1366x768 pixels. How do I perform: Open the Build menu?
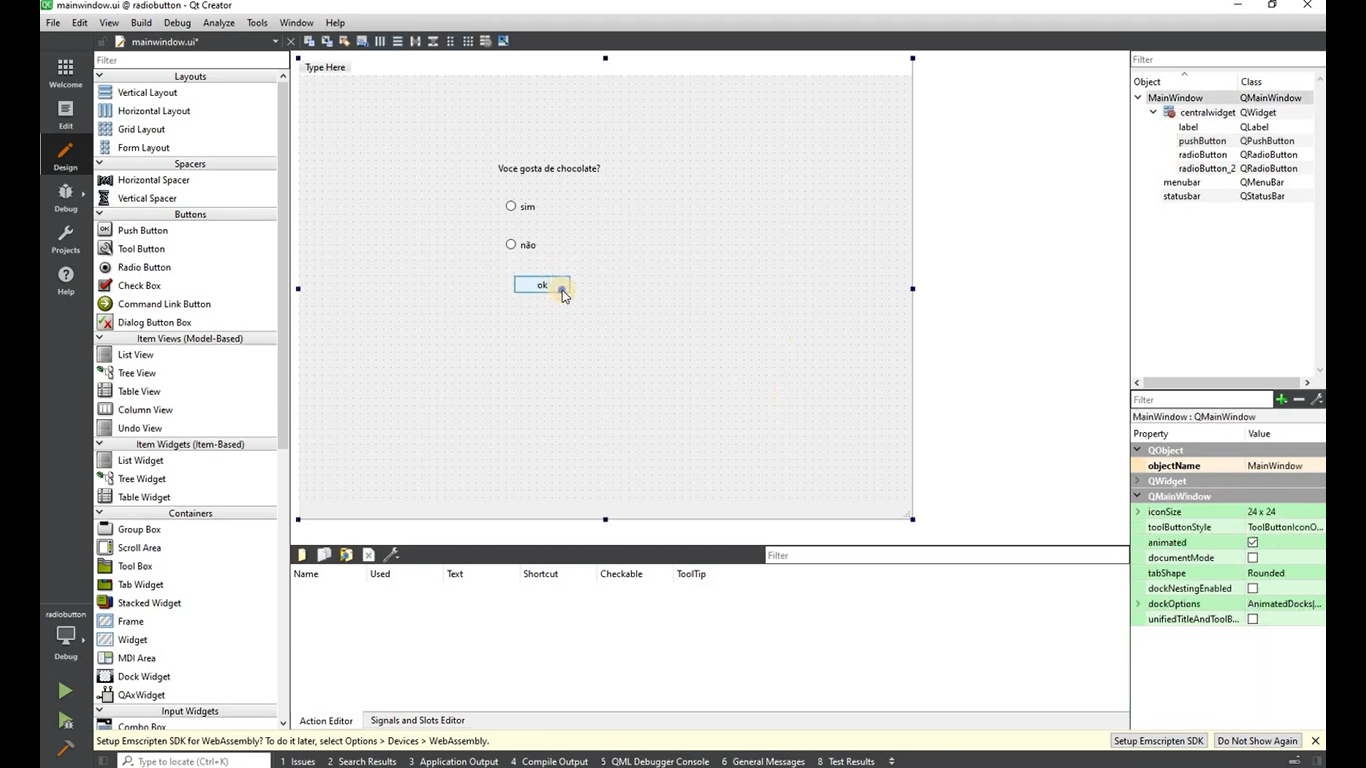pos(141,23)
